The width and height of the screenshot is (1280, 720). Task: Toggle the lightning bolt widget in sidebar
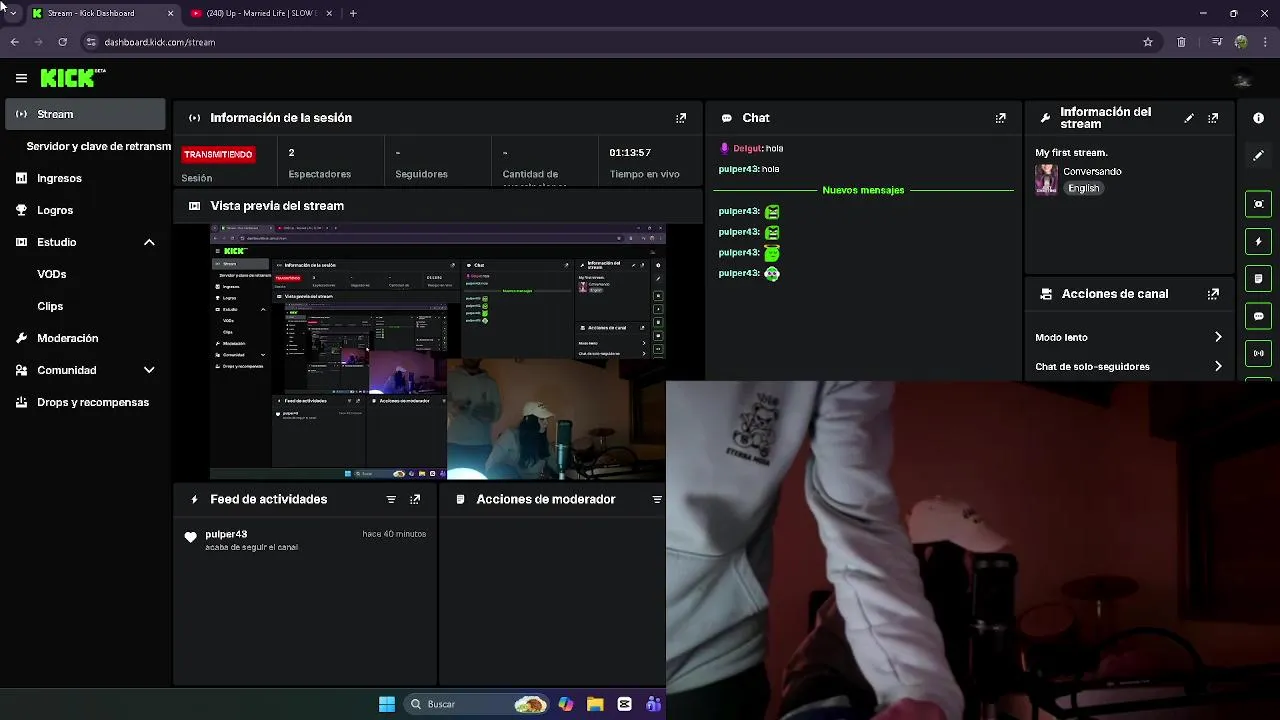click(1258, 241)
